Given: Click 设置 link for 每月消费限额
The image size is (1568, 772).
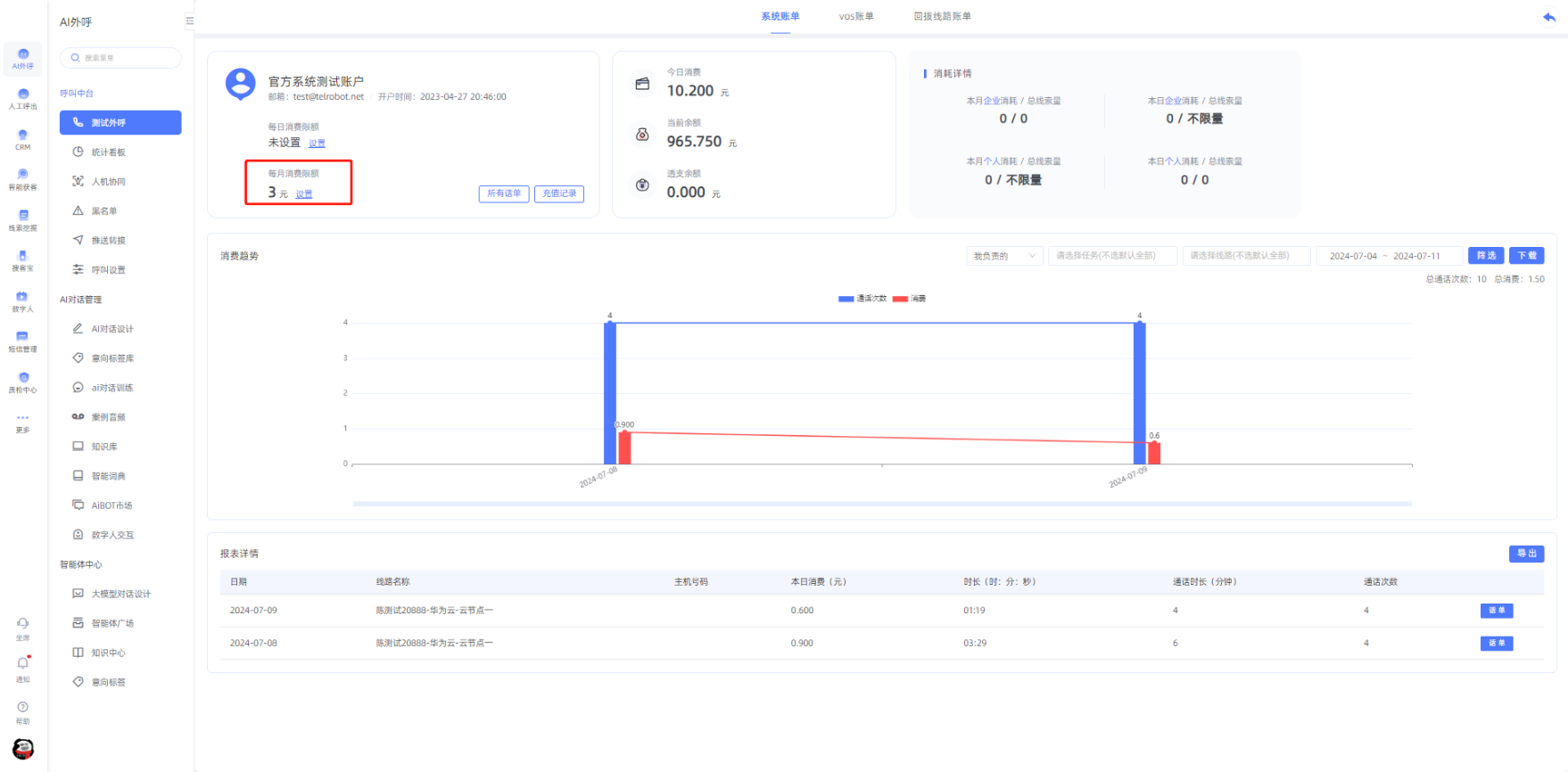Looking at the screenshot, I should [x=304, y=193].
